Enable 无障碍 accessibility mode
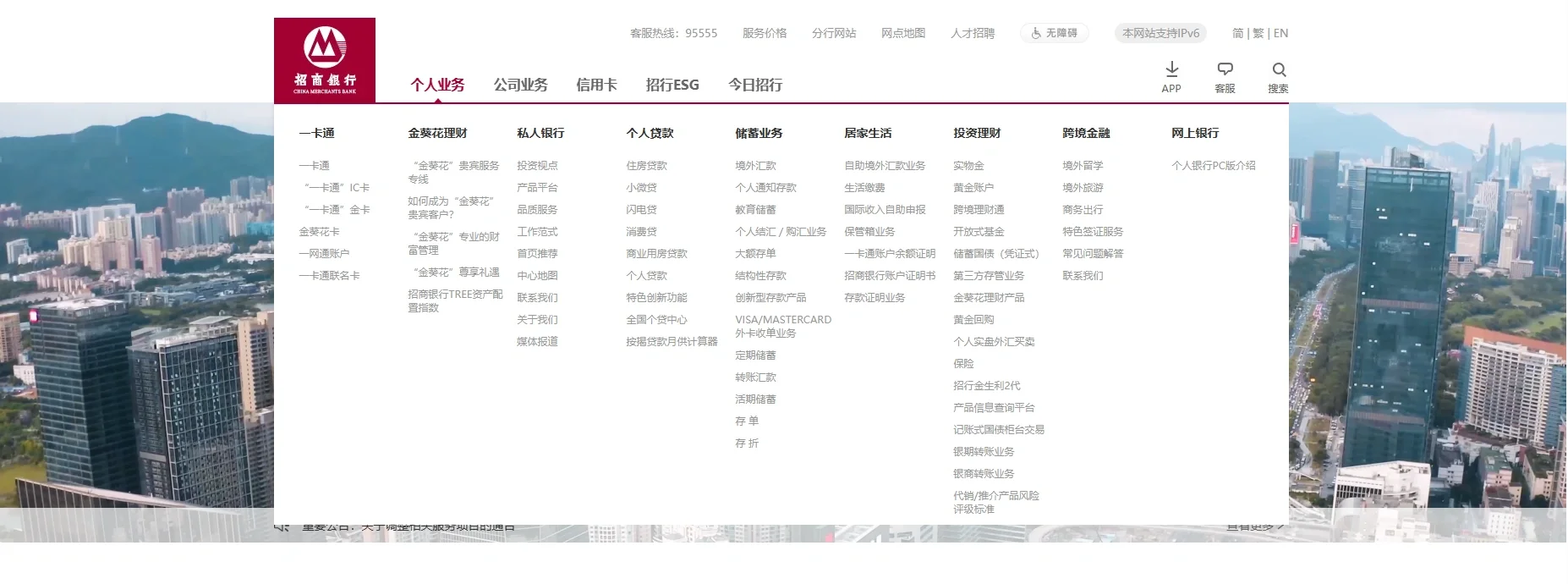 coord(1054,33)
